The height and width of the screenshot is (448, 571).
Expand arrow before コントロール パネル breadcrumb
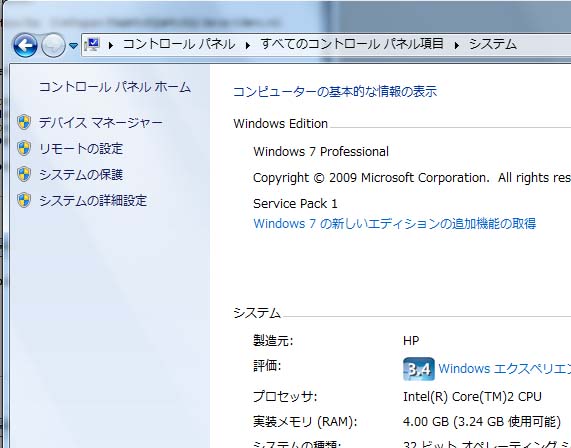(x=111, y=45)
